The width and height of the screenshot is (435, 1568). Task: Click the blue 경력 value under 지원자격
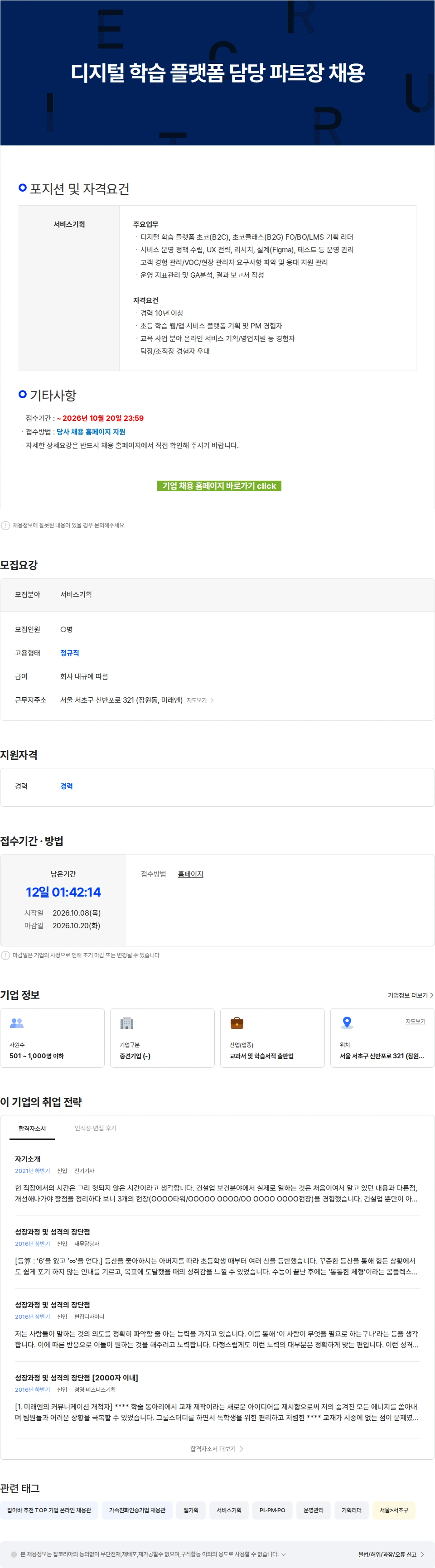[66, 786]
